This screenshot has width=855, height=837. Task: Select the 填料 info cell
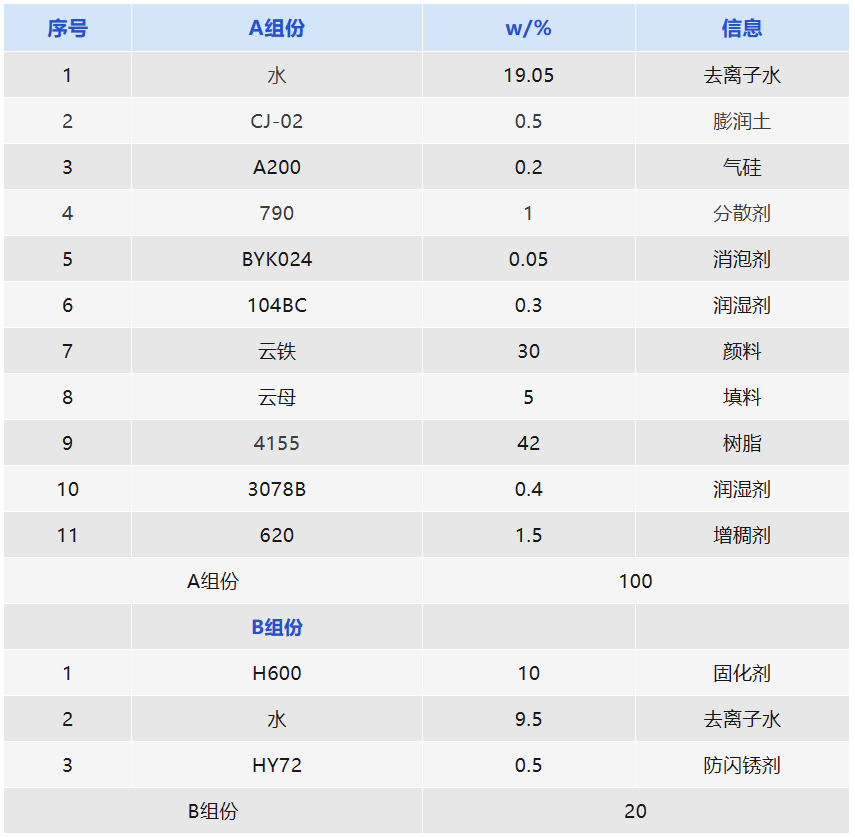click(742, 398)
